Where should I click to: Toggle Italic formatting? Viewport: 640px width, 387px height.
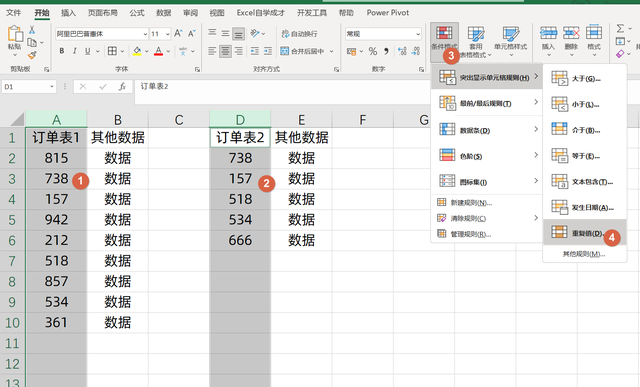click(x=74, y=51)
